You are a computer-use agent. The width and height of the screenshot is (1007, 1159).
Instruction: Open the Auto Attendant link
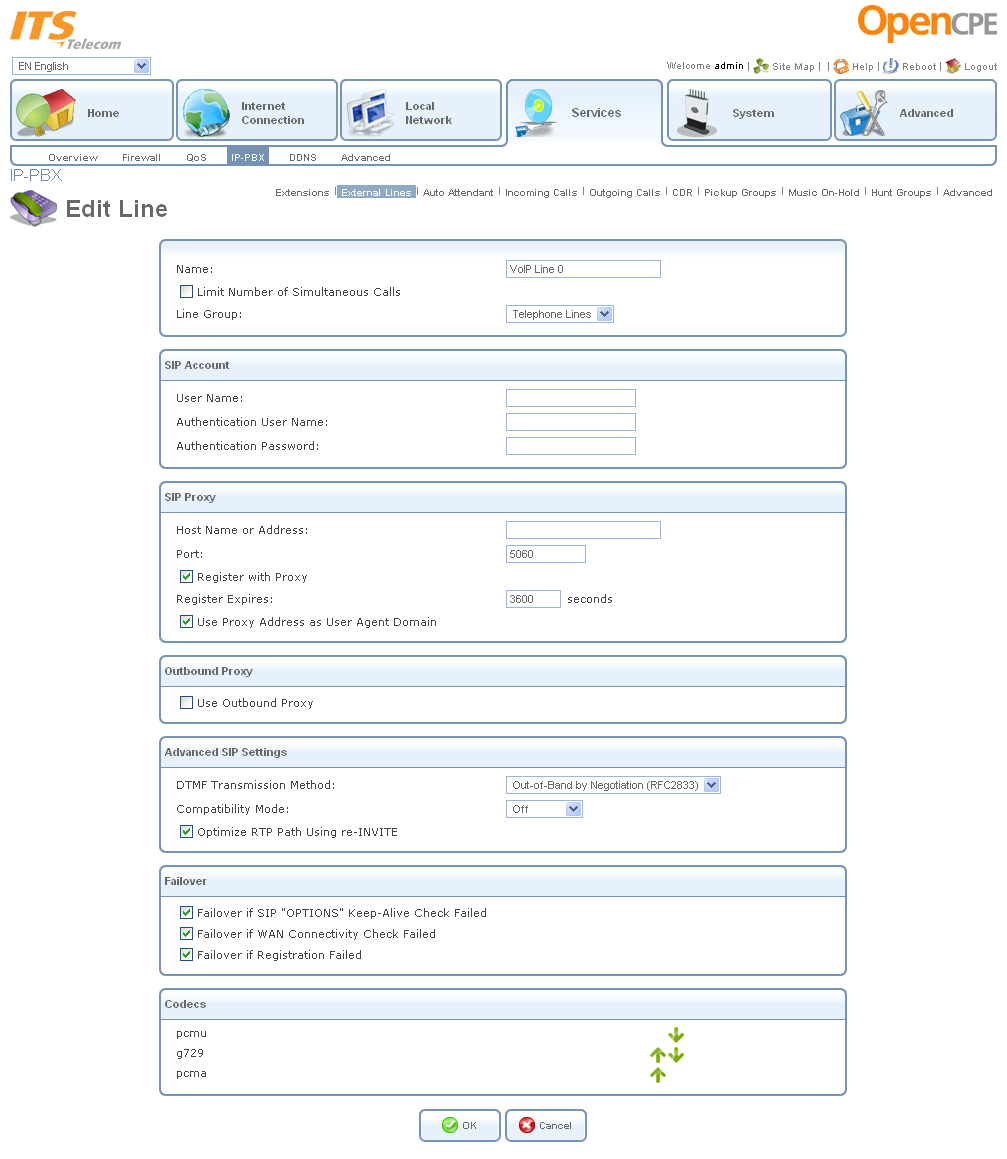pyautogui.click(x=458, y=192)
